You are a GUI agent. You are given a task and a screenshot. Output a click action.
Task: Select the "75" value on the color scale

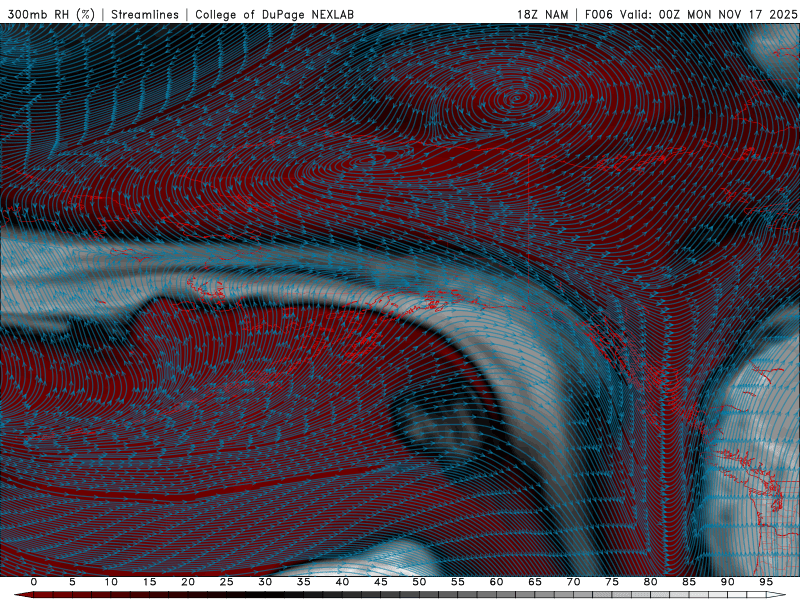pyautogui.click(x=612, y=582)
